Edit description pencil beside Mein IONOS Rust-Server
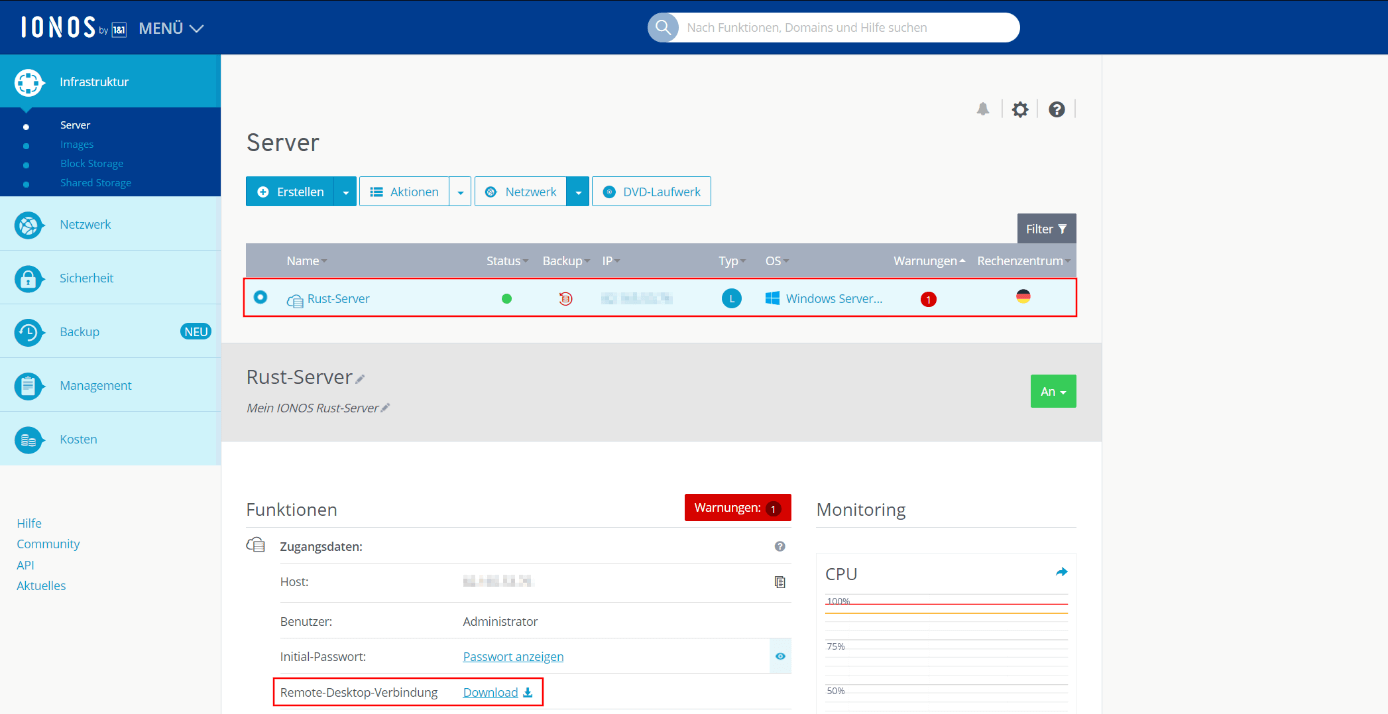 pyautogui.click(x=385, y=408)
